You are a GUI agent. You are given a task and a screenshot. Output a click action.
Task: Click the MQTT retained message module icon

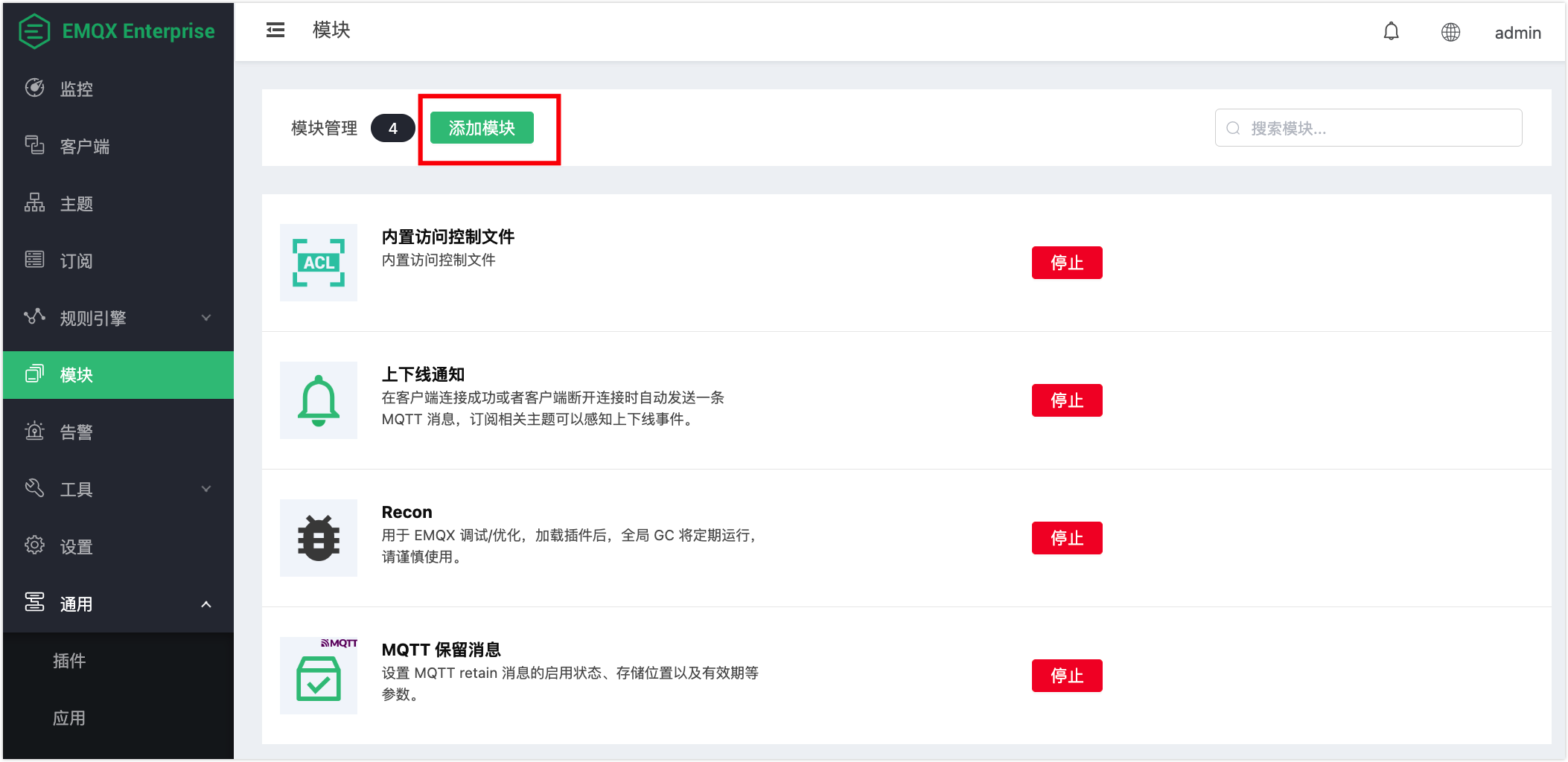click(319, 676)
